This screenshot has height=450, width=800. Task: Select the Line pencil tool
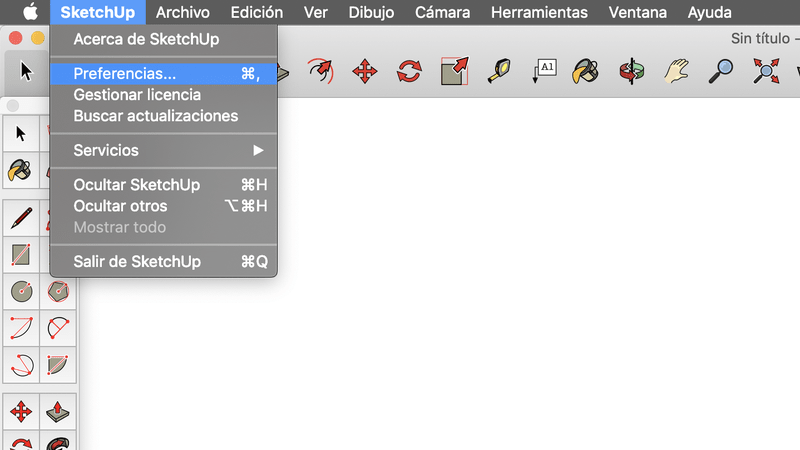(x=21, y=218)
